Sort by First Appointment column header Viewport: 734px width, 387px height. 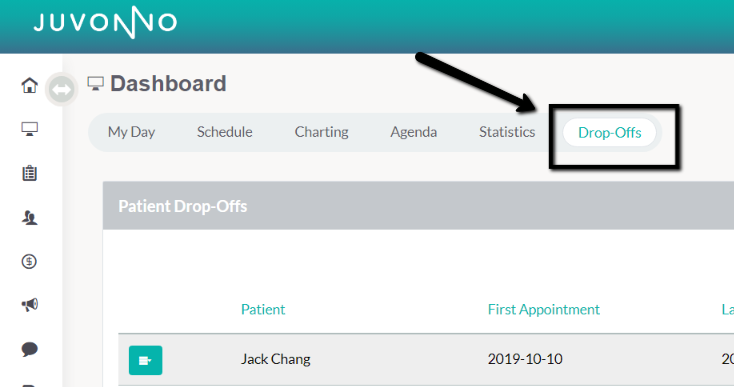[543, 309]
